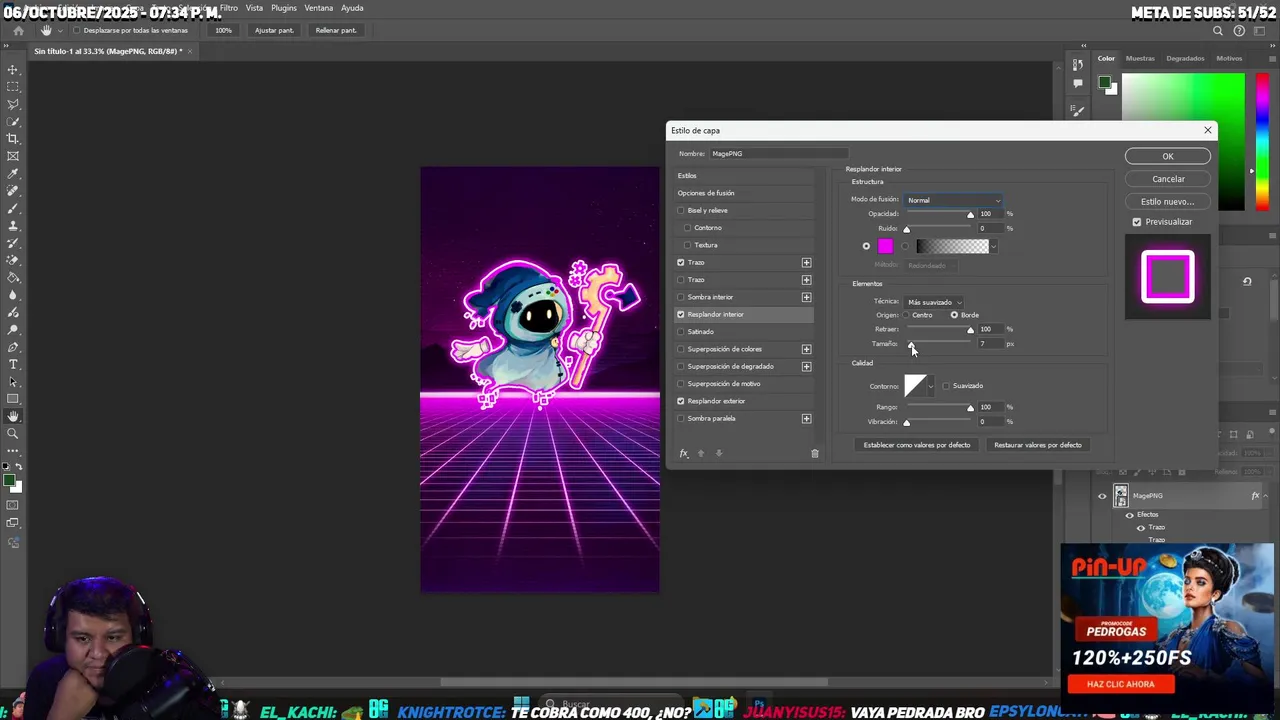This screenshot has width=1280, height=720.
Task: Select the History Brush tool
Action: (13, 243)
